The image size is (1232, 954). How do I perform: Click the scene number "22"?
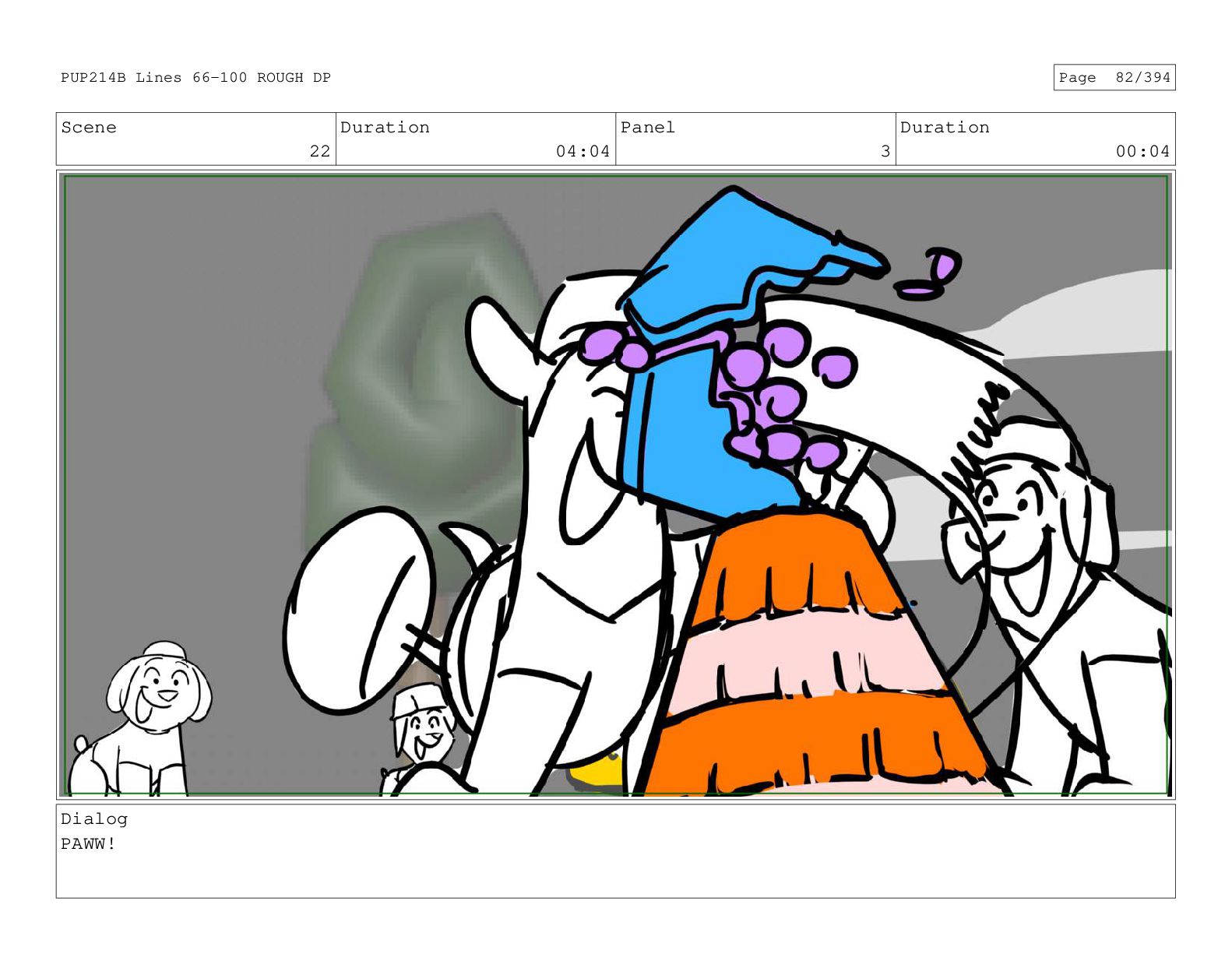point(320,151)
